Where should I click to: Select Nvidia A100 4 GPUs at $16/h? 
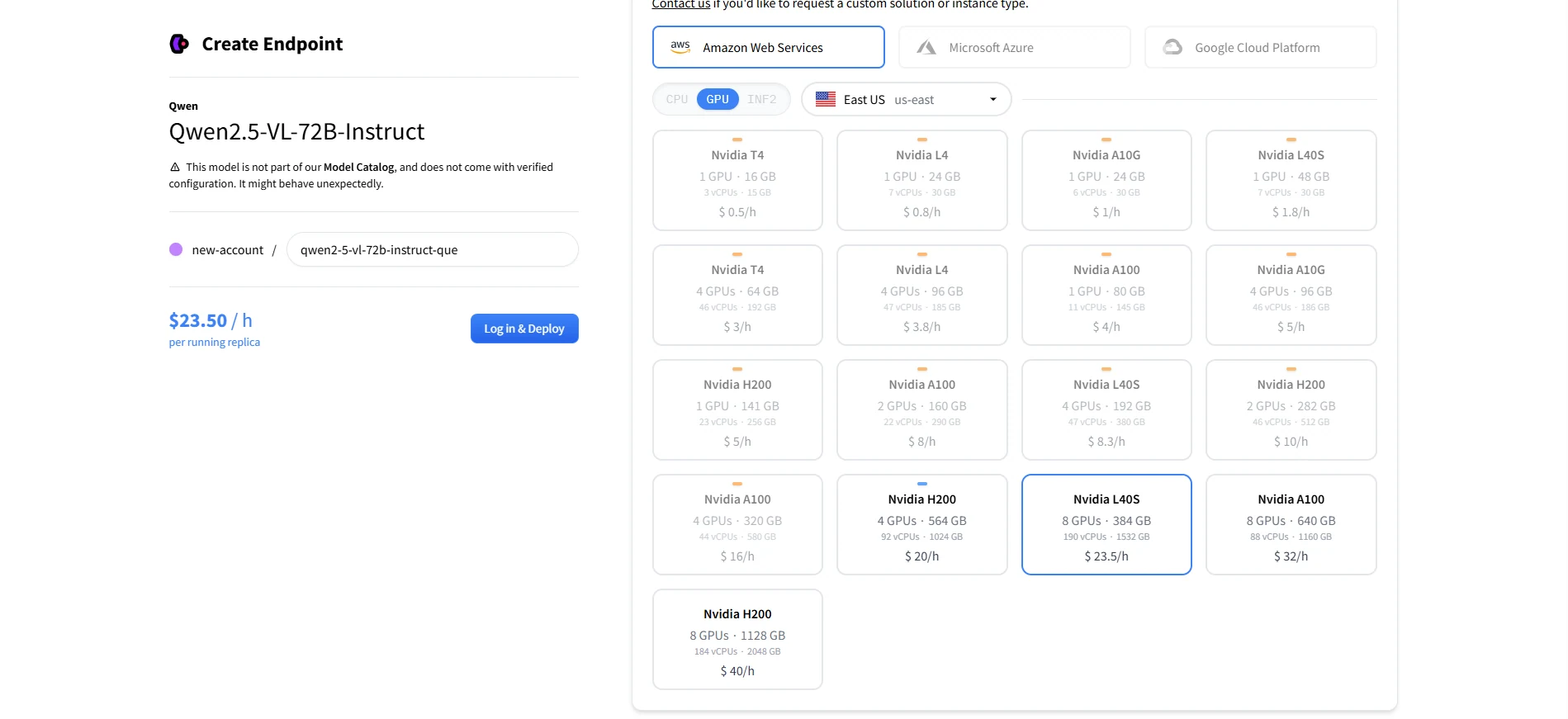[737, 524]
